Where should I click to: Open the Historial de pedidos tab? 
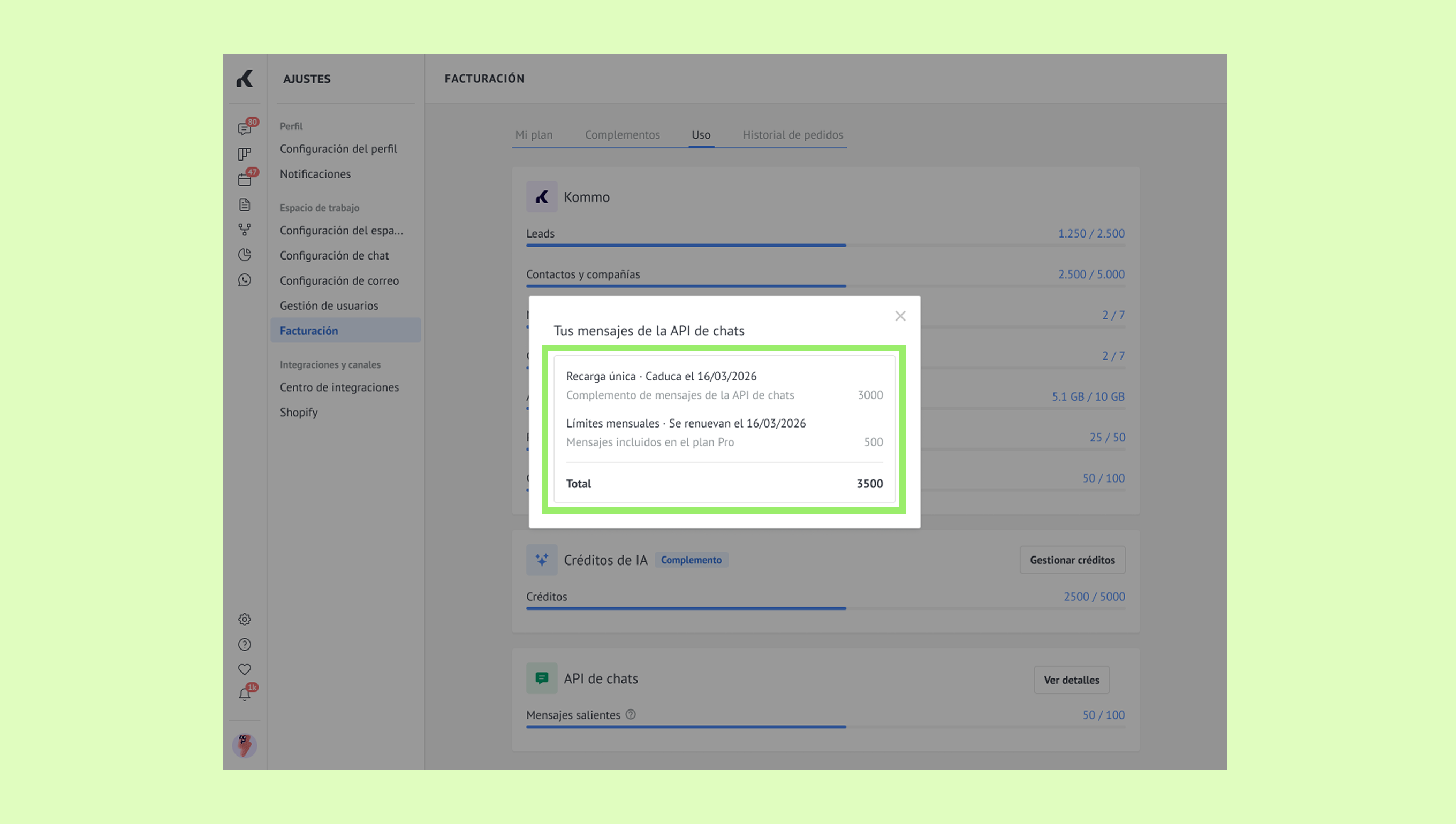(793, 135)
